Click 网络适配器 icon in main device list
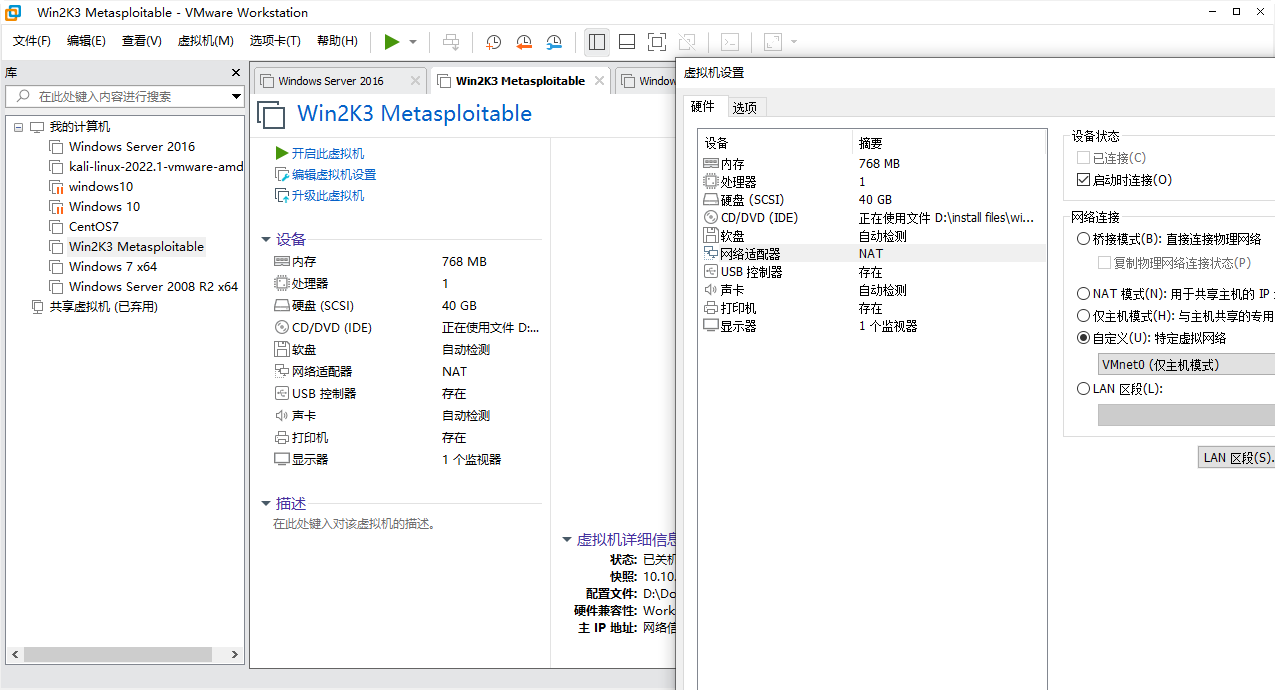This screenshot has width=1275, height=690. (x=281, y=372)
